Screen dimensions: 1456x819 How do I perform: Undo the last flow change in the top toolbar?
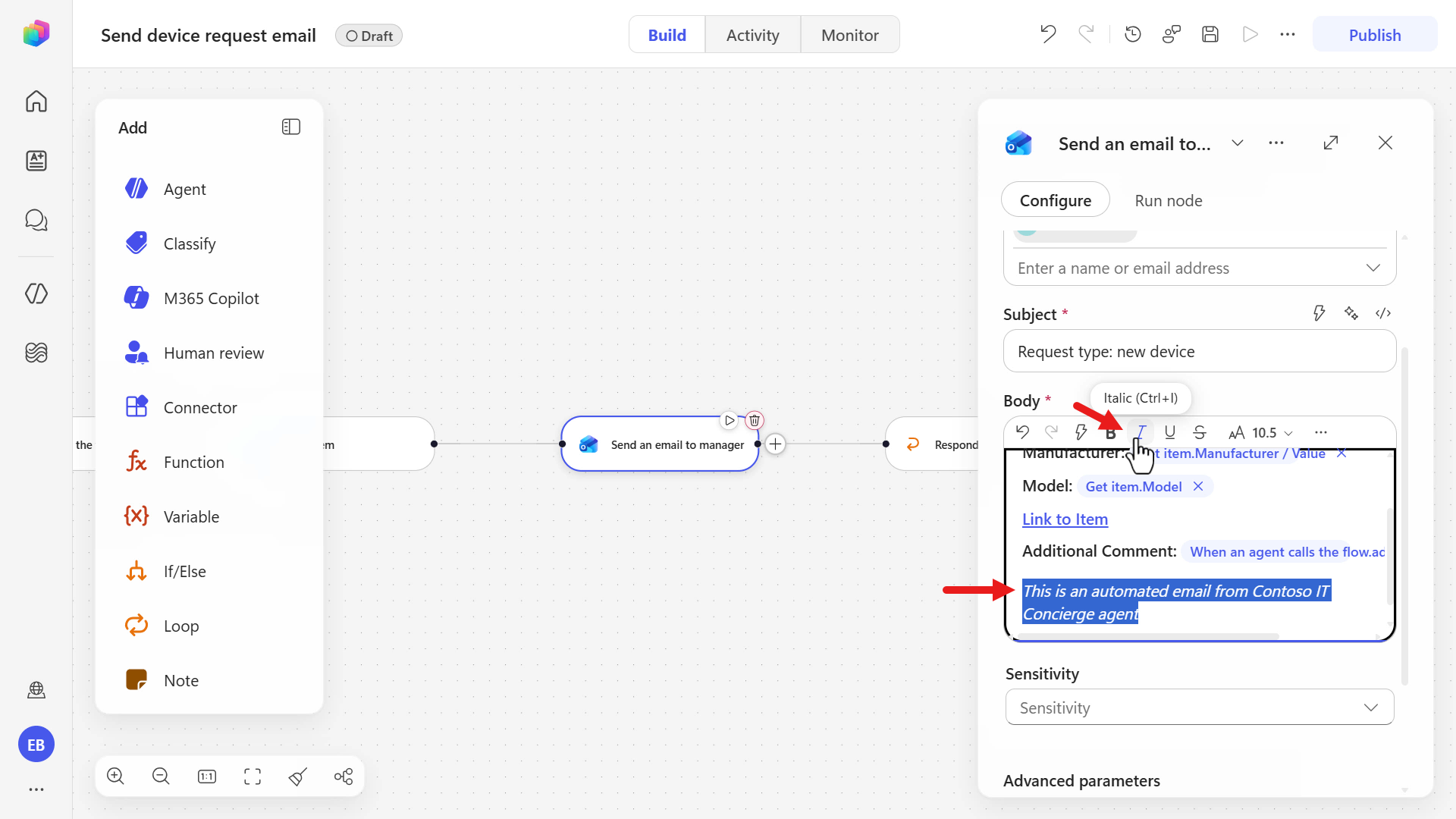[x=1048, y=34]
